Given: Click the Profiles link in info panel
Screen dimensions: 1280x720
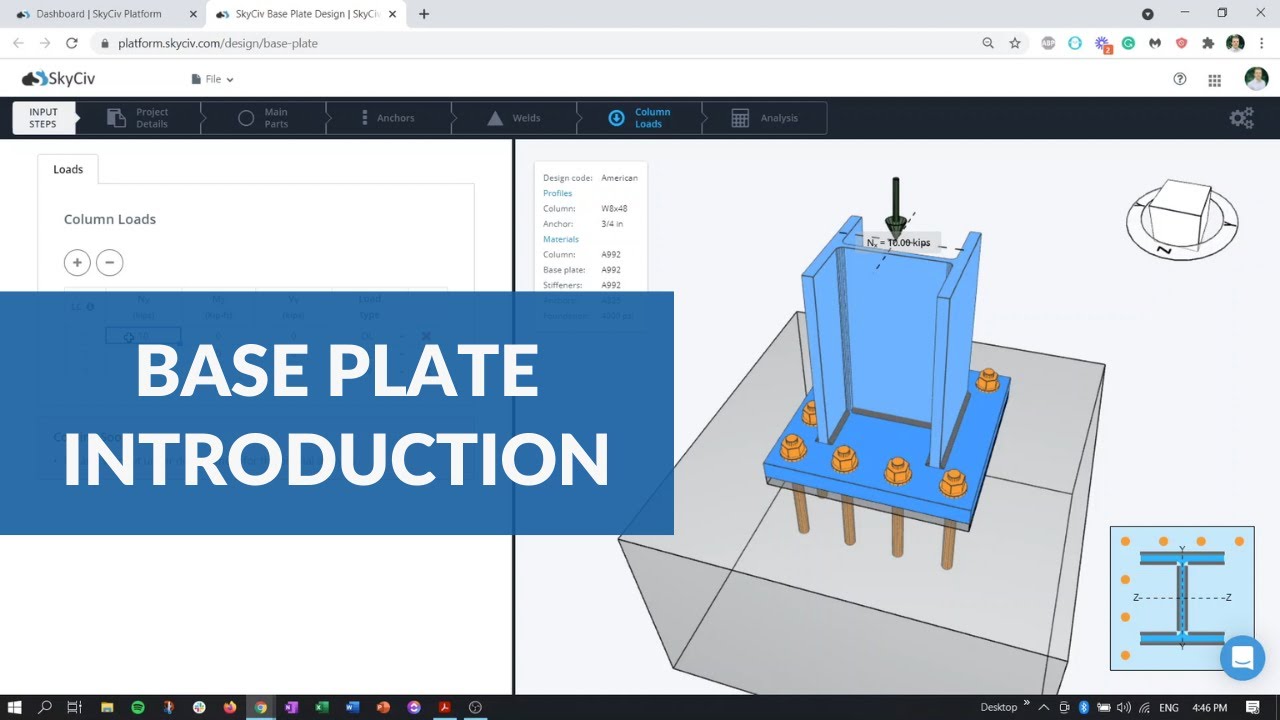Looking at the screenshot, I should [x=558, y=193].
